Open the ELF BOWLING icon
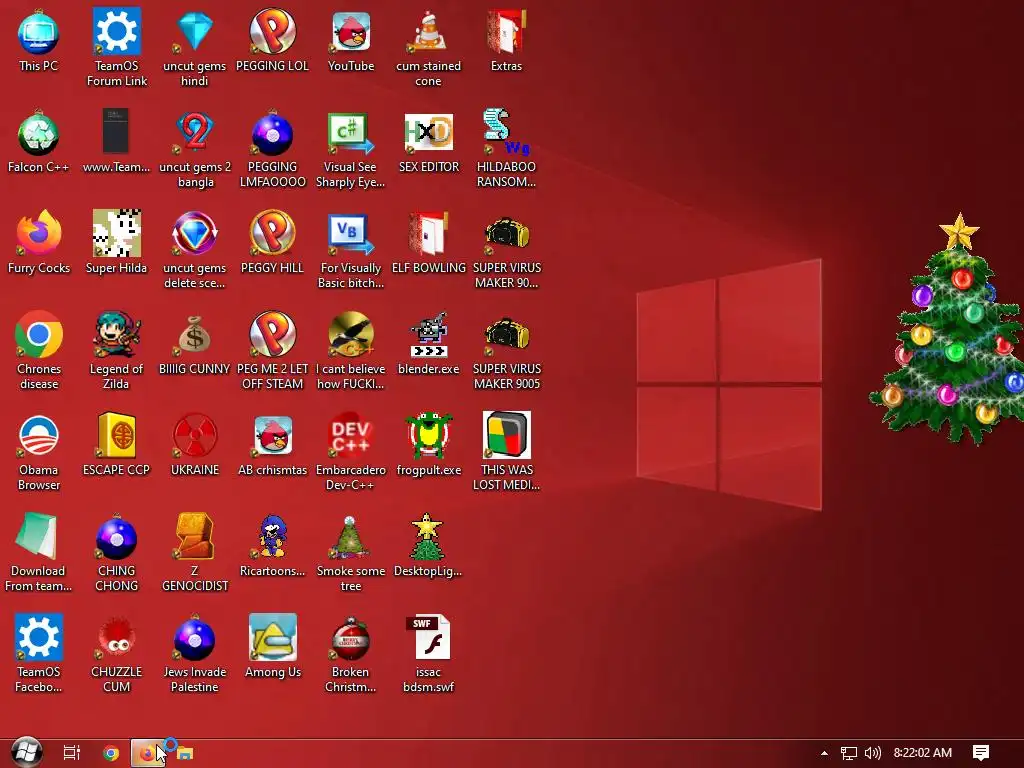This screenshot has width=1024, height=768. [x=428, y=242]
